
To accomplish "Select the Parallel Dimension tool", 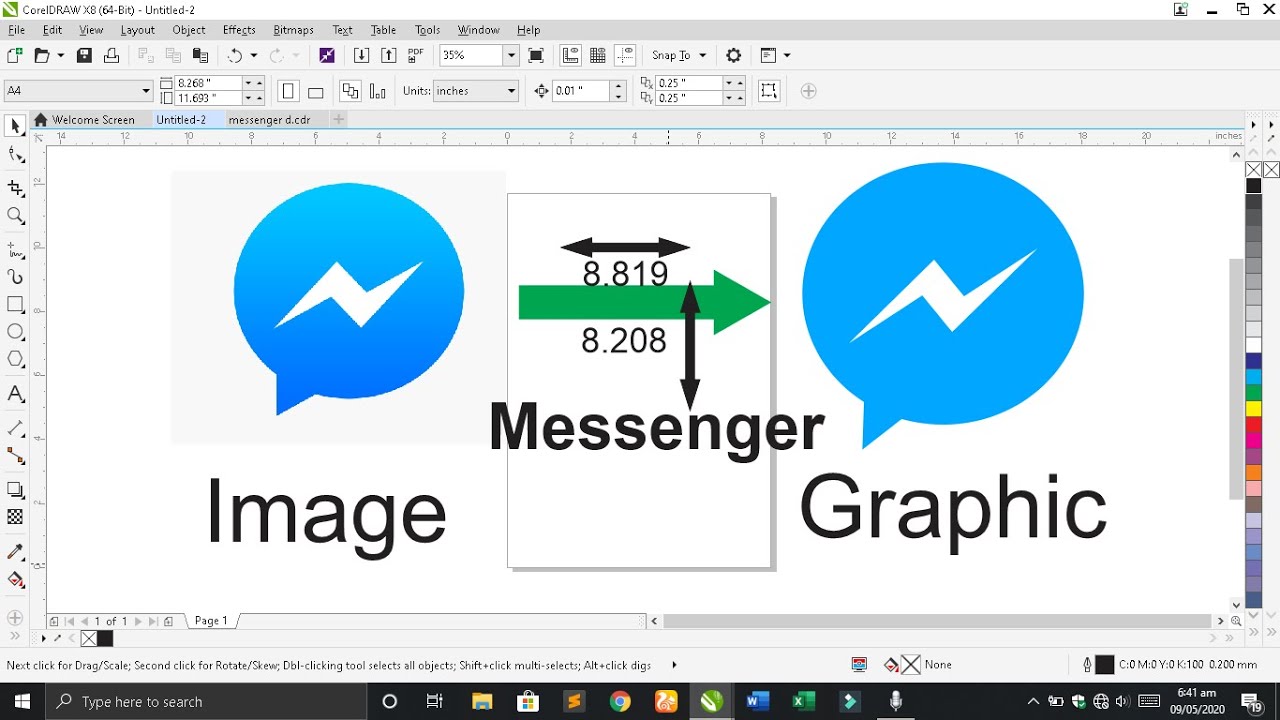I will click(x=15, y=428).
